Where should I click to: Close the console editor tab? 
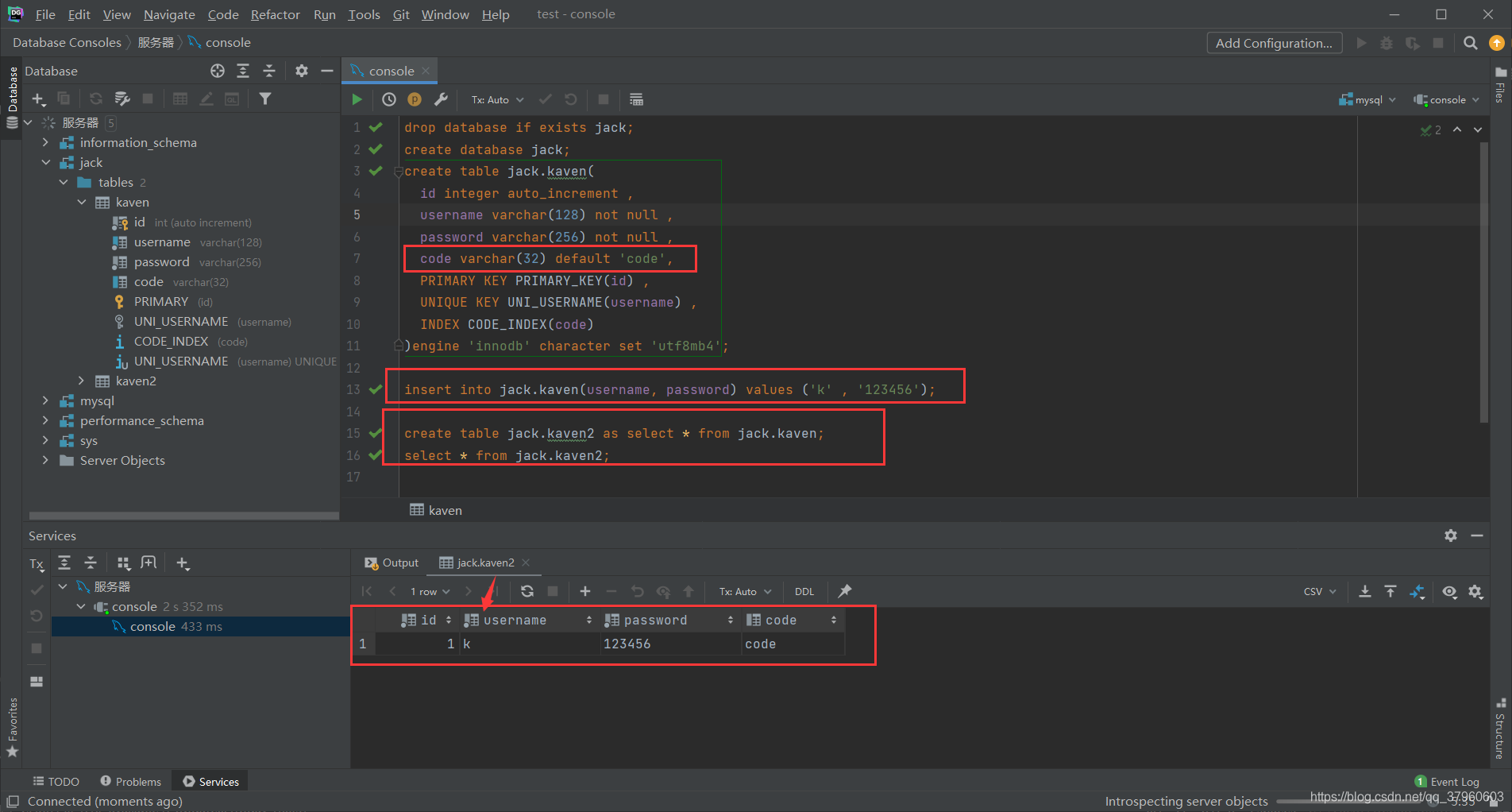pos(426,71)
